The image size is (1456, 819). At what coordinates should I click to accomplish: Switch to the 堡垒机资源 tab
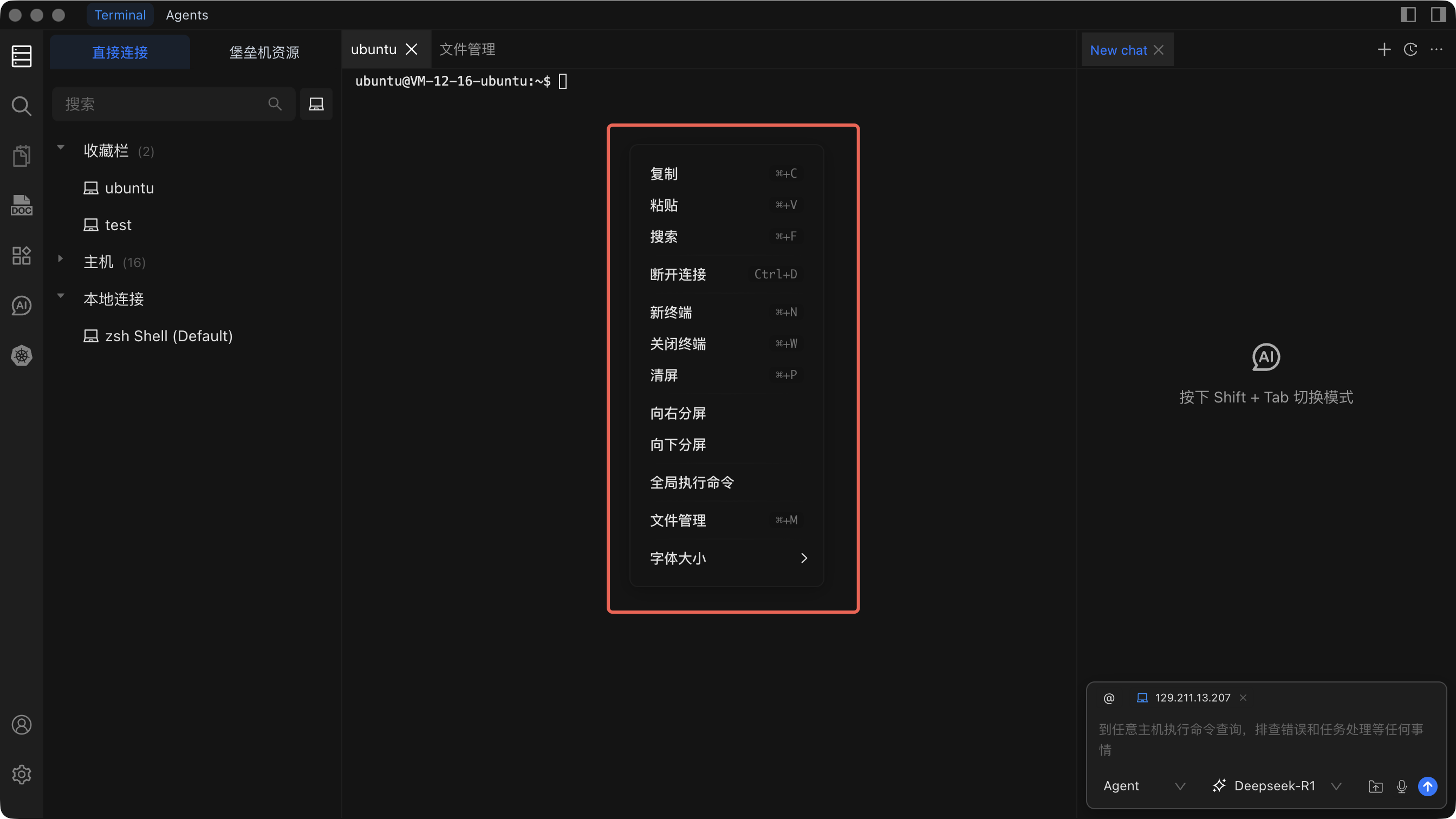tap(264, 53)
